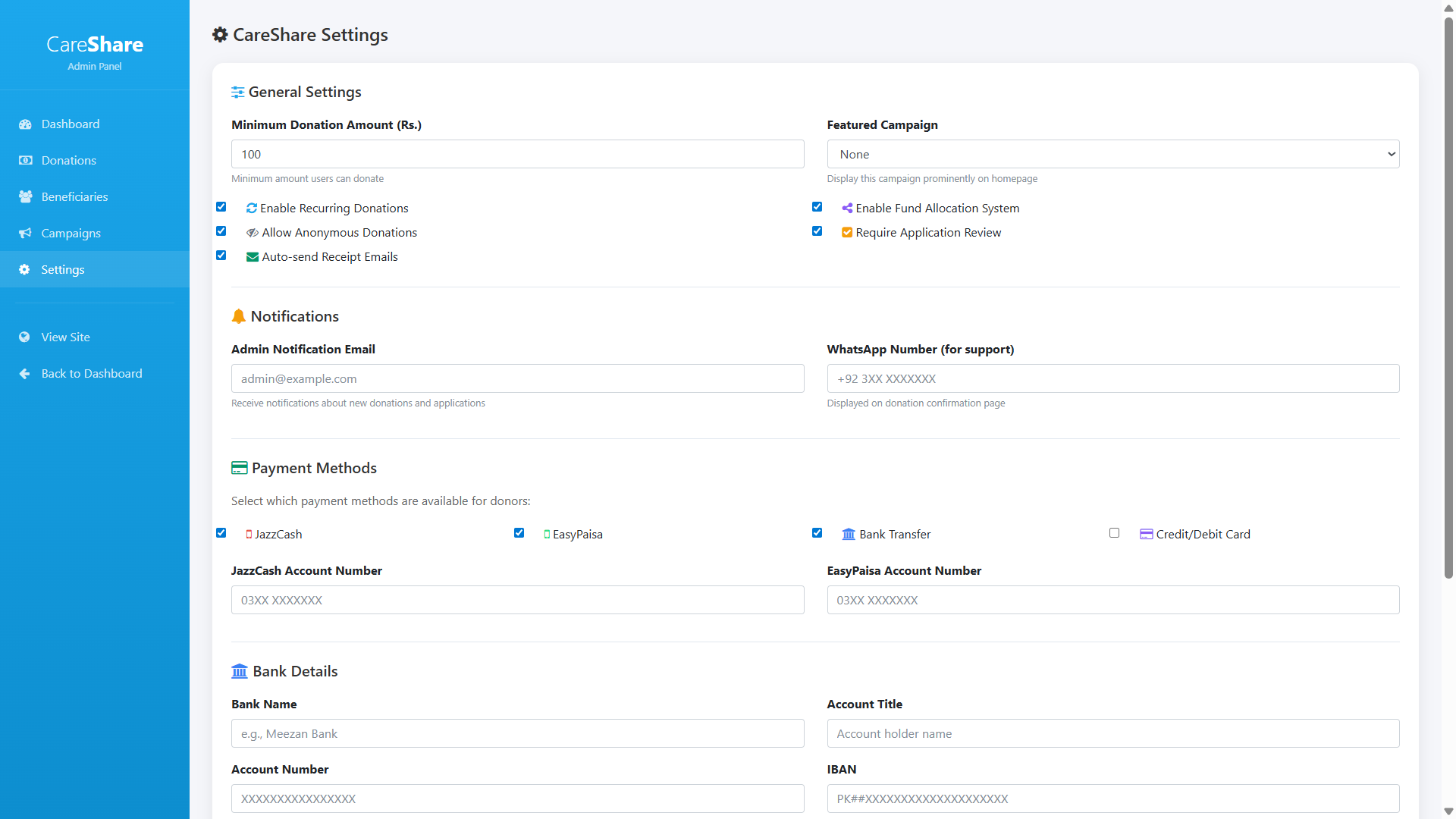
Task: Click Back to Dashboard link
Action: pyautogui.click(x=95, y=374)
